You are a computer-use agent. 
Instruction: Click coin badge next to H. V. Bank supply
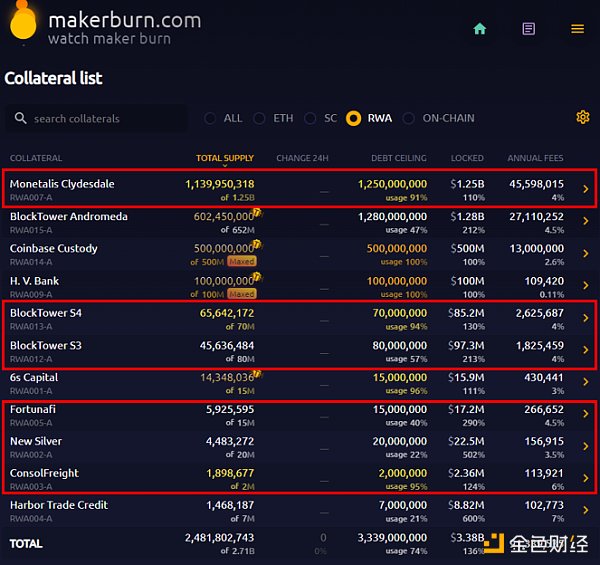(257, 277)
